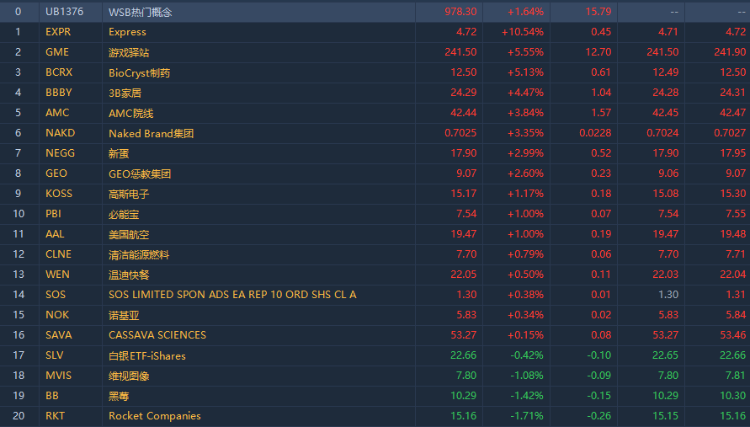Select the AAL ticker
The width and height of the screenshot is (750, 427).
coord(55,234)
